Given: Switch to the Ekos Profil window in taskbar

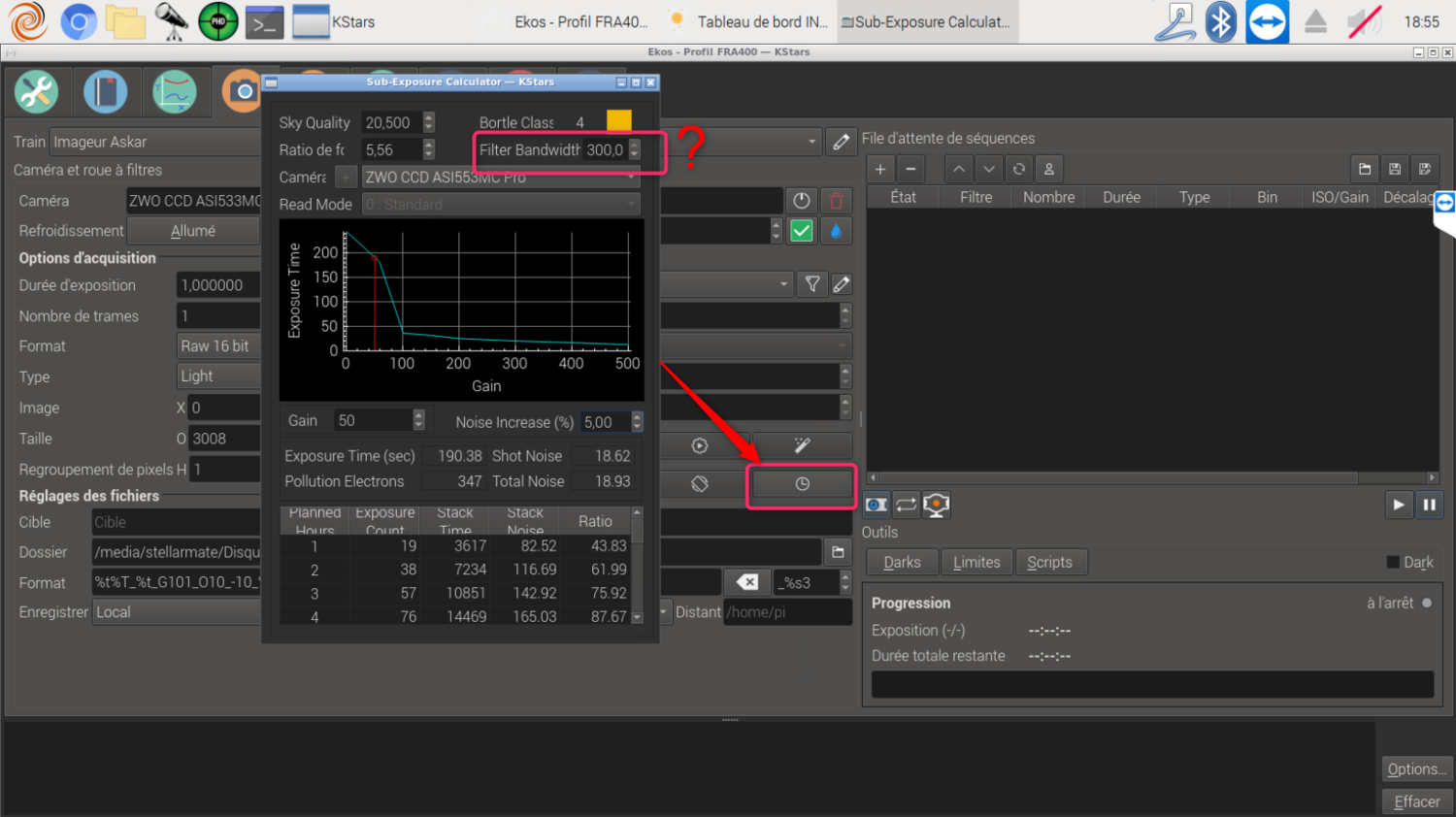Looking at the screenshot, I should tap(570, 21).
